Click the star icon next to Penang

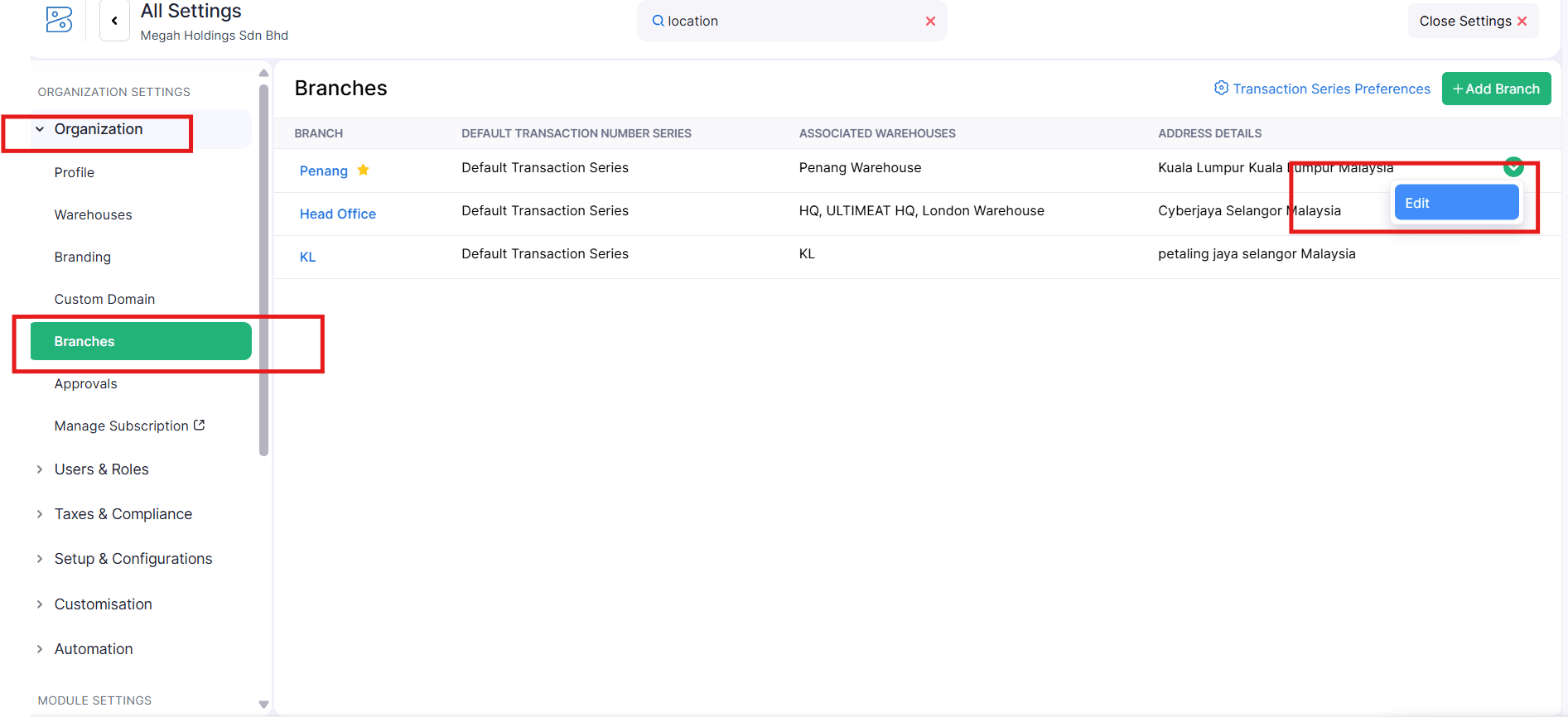(x=363, y=170)
